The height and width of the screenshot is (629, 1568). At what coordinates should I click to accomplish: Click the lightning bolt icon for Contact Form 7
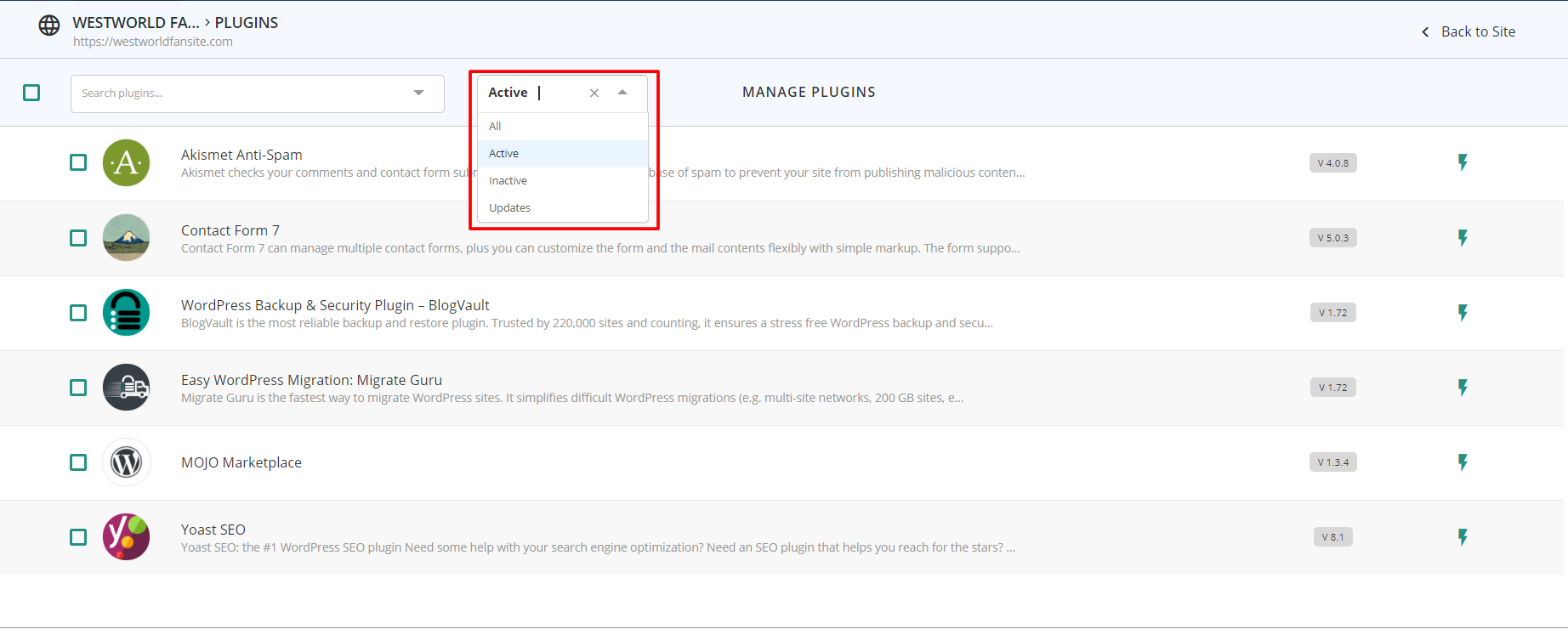tap(1463, 237)
